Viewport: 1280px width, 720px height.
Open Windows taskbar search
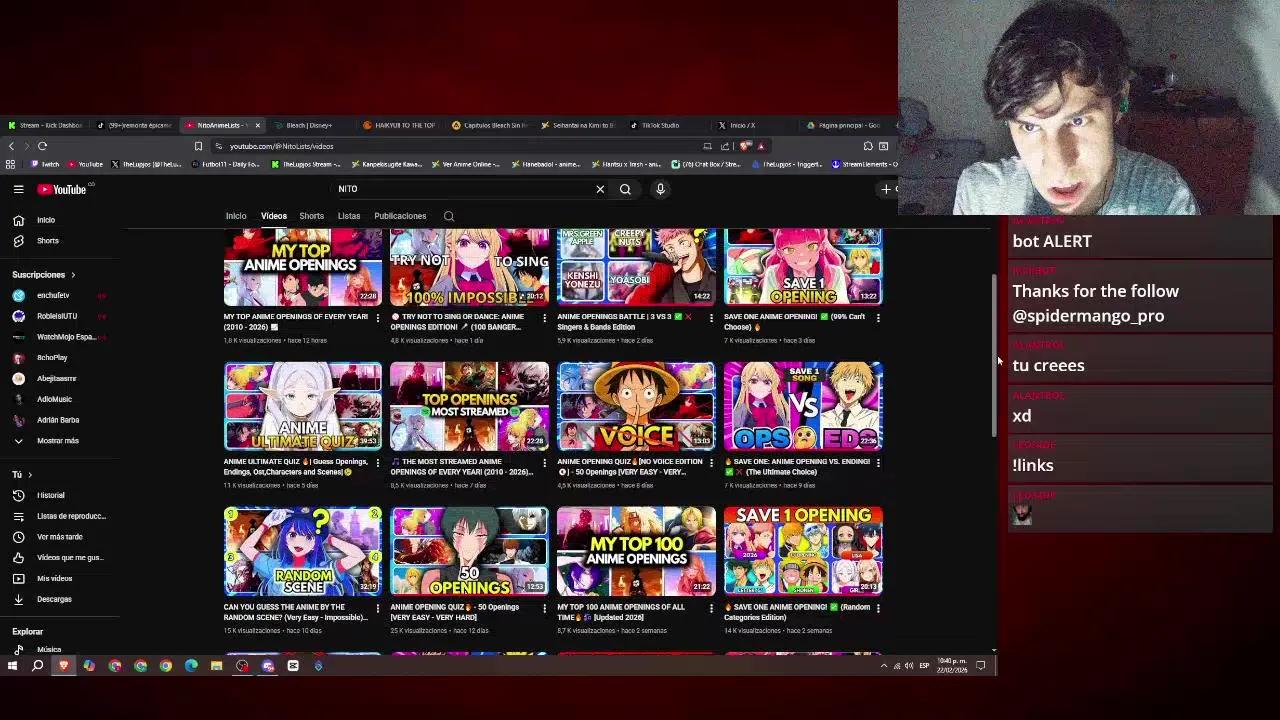37,666
